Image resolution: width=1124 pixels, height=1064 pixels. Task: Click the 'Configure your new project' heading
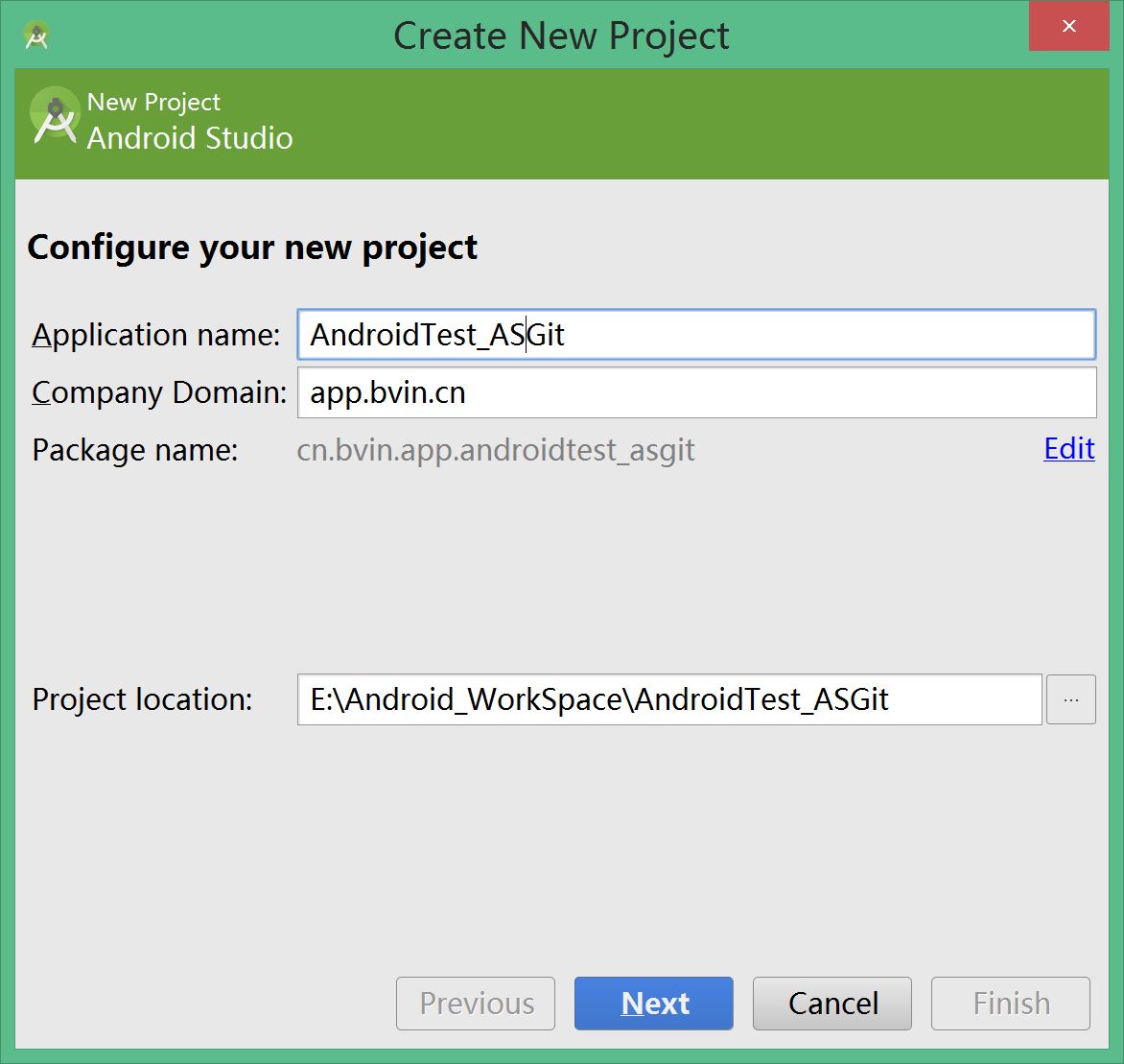(252, 248)
